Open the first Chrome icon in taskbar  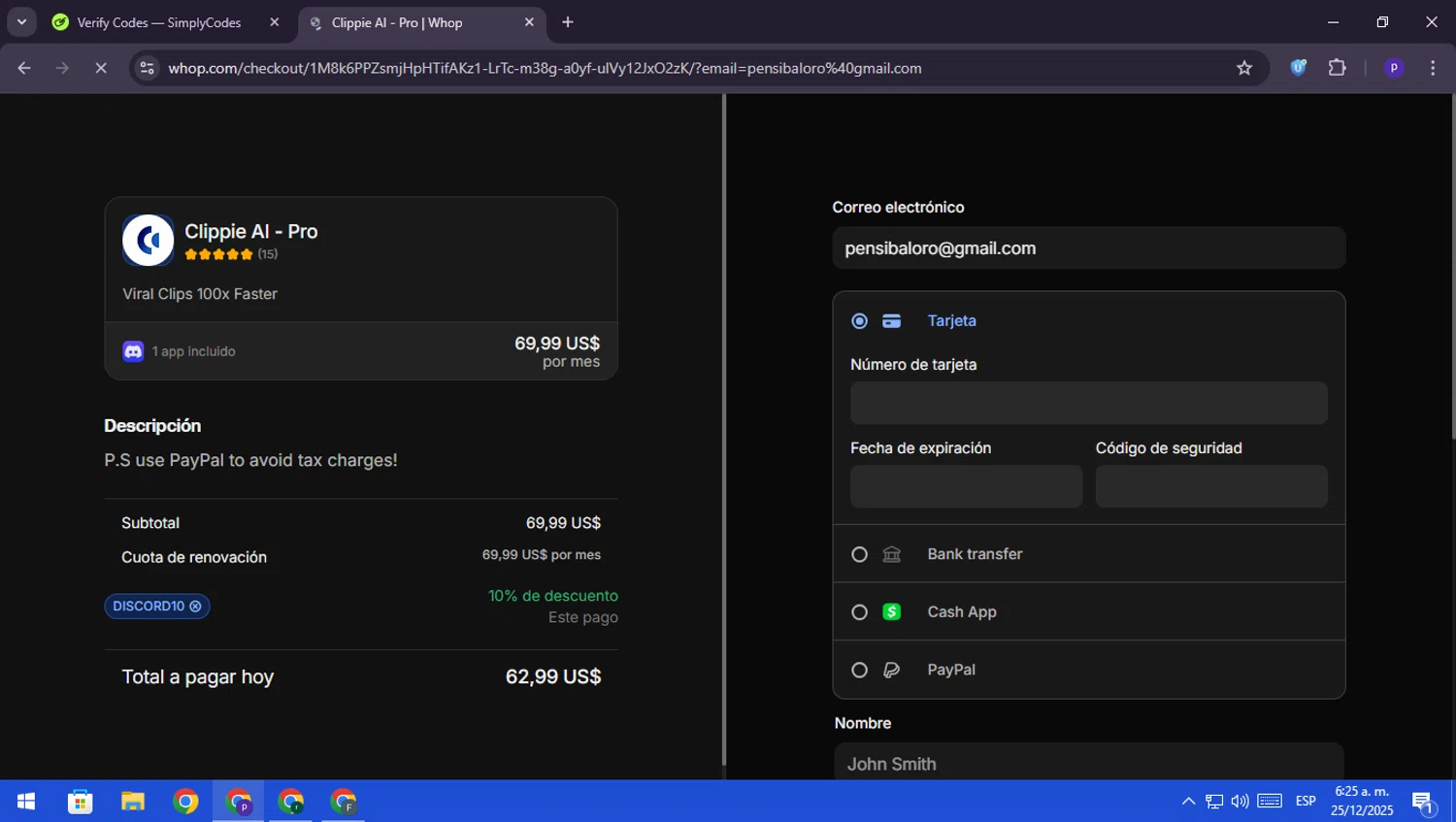point(185,802)
